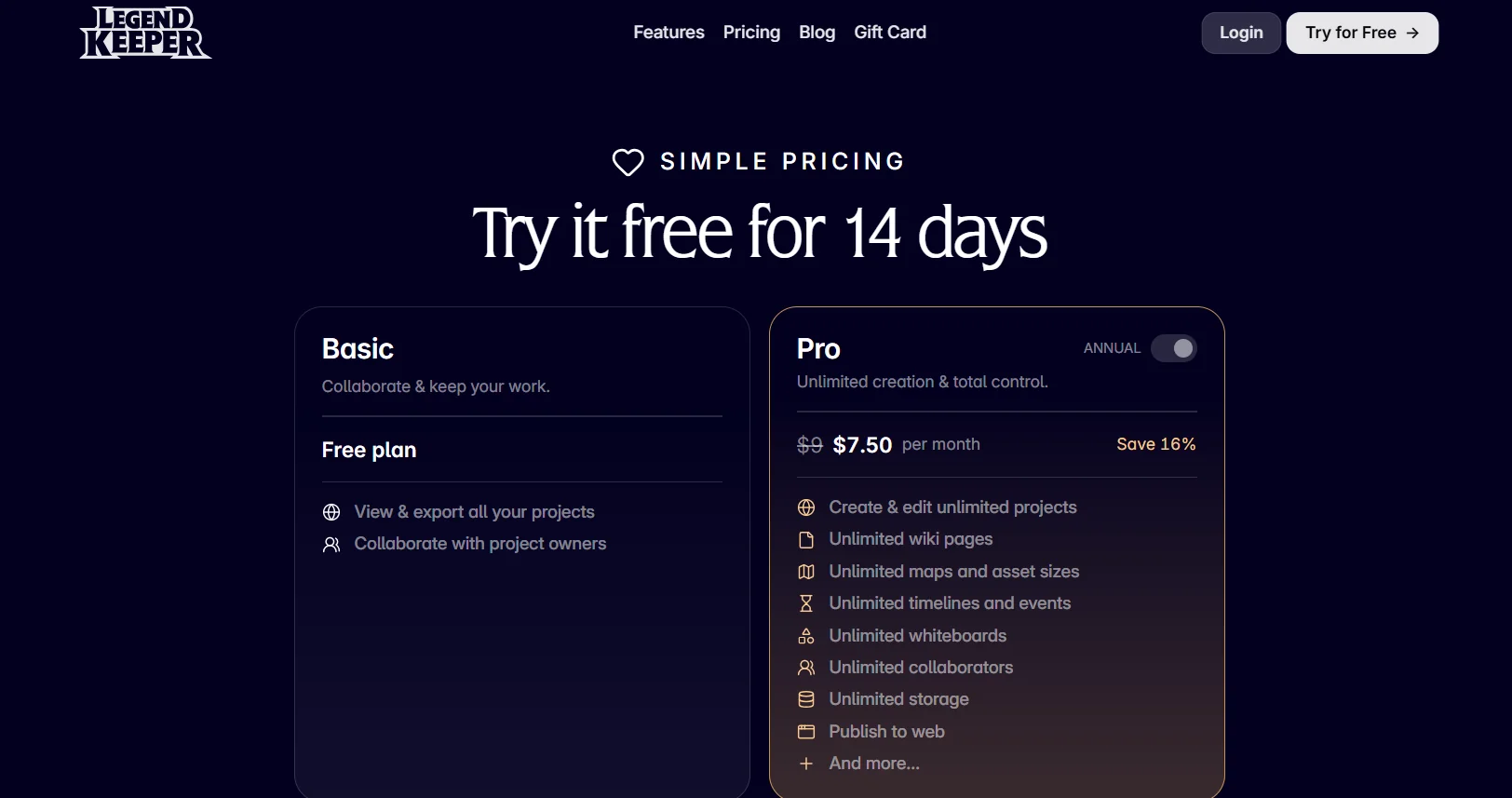1512x798 pixels.
Task: Click the LegendKeeper logo
Action: (x=145, y=33)
